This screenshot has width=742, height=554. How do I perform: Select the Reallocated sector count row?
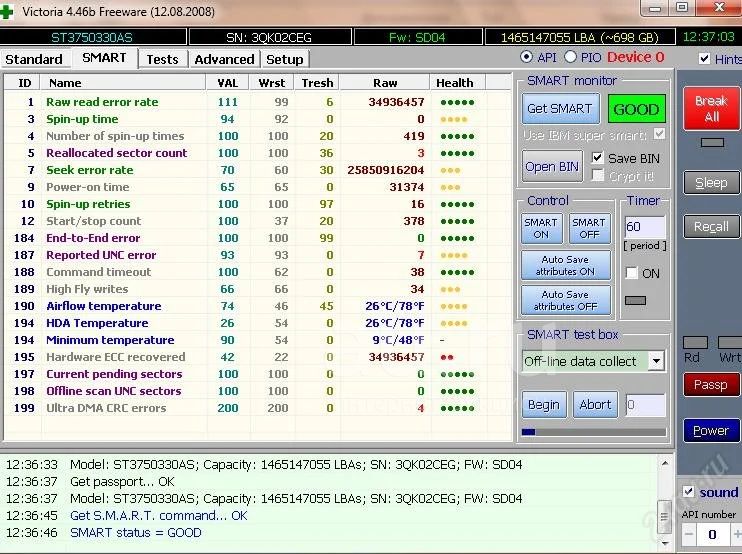click(258, 153)
